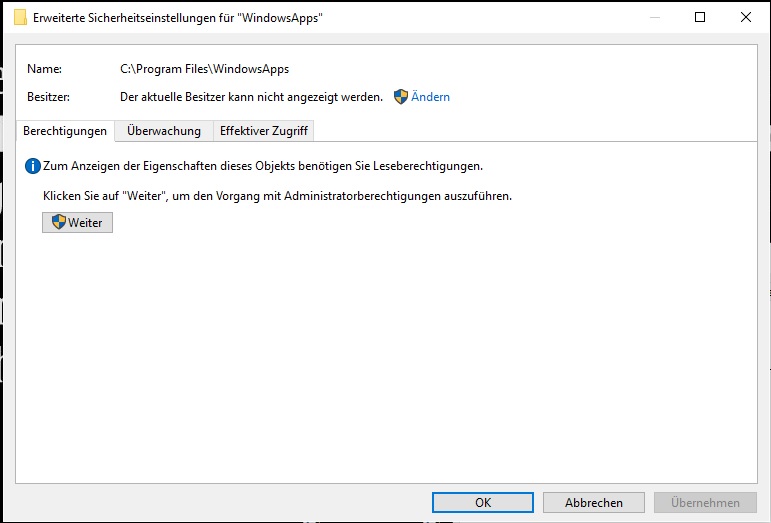This screenshot has width=771, height=523.
Task: Close the dialog with the X button
Action: [x=745, y=17]
